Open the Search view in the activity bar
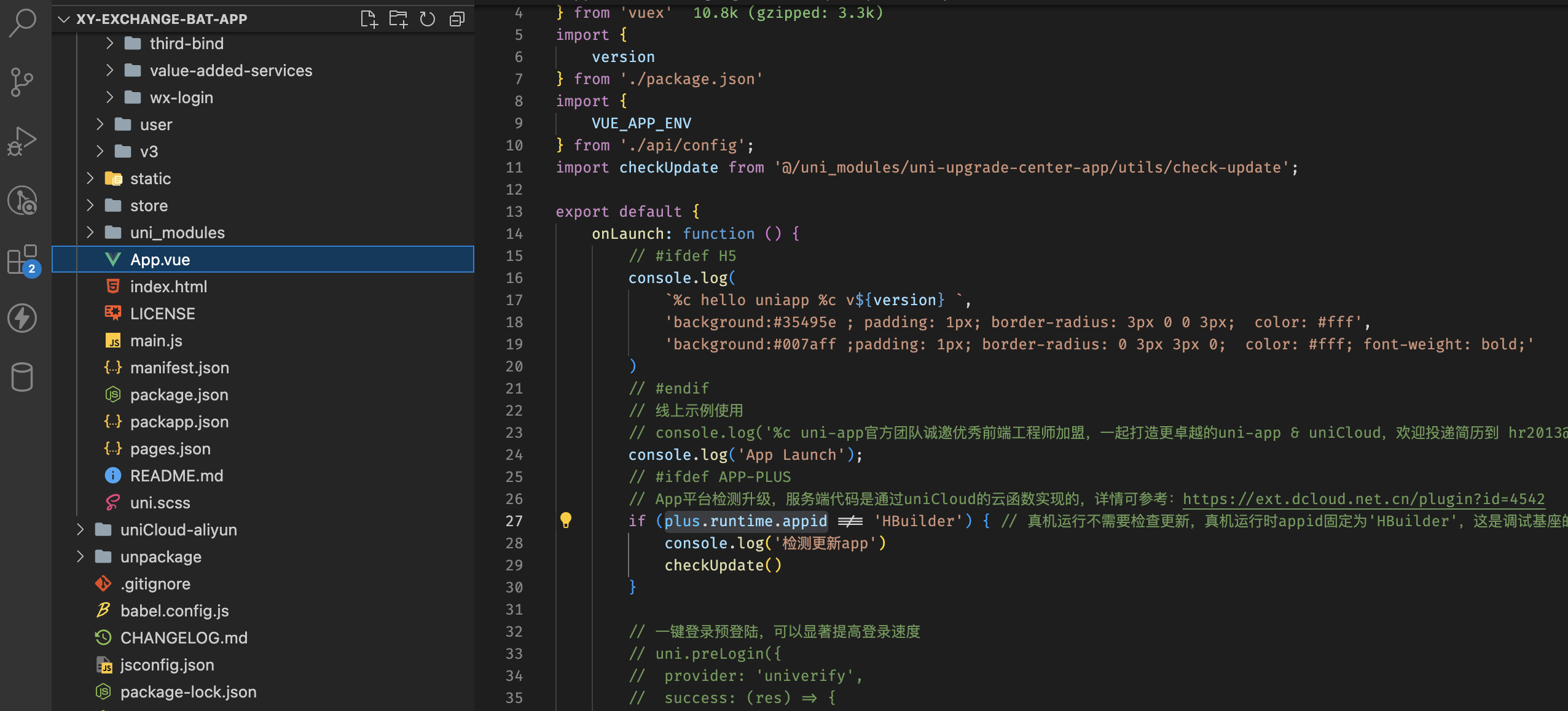The image size is (1568, 711). [23, 23]
